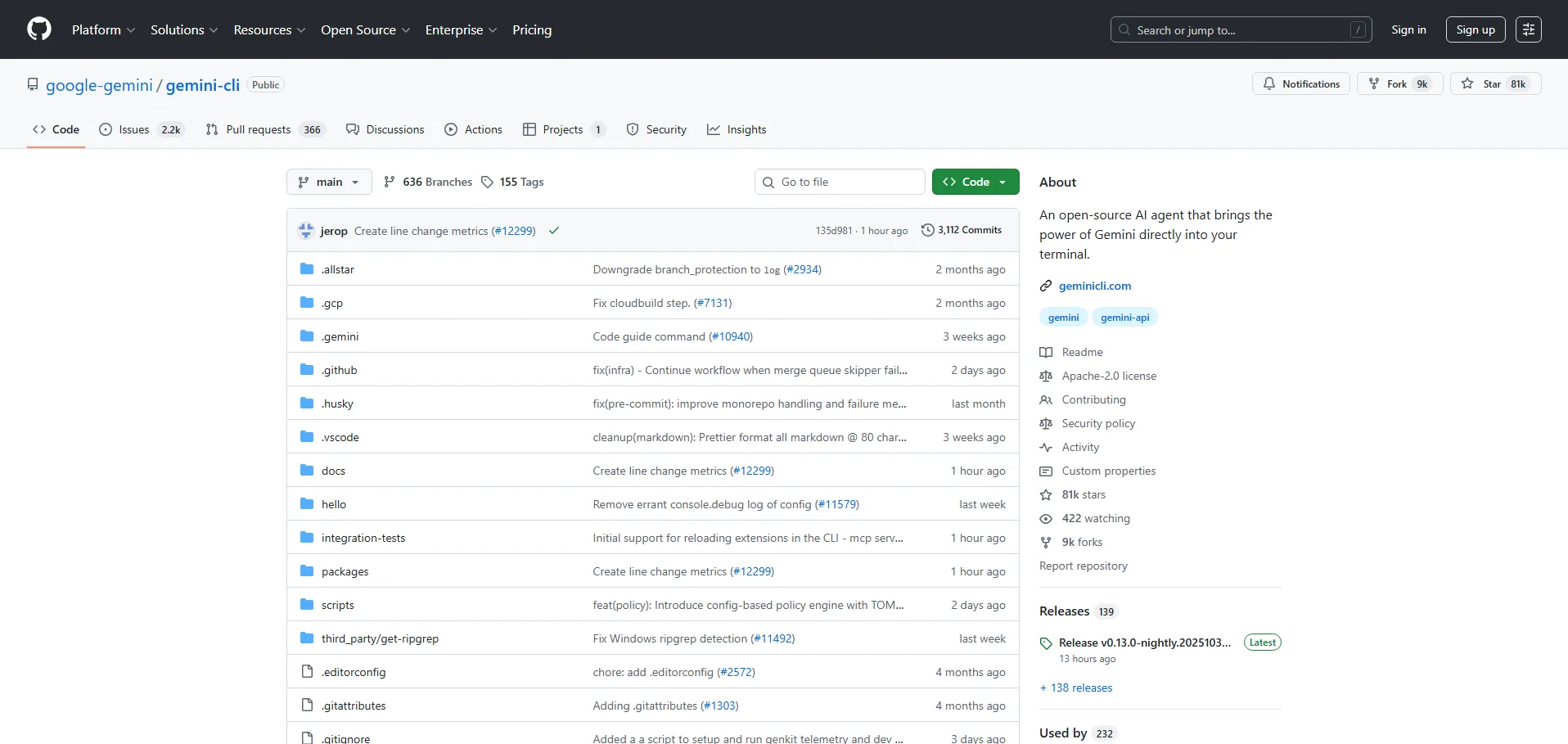Open the Open Source menu

point(365,29)
